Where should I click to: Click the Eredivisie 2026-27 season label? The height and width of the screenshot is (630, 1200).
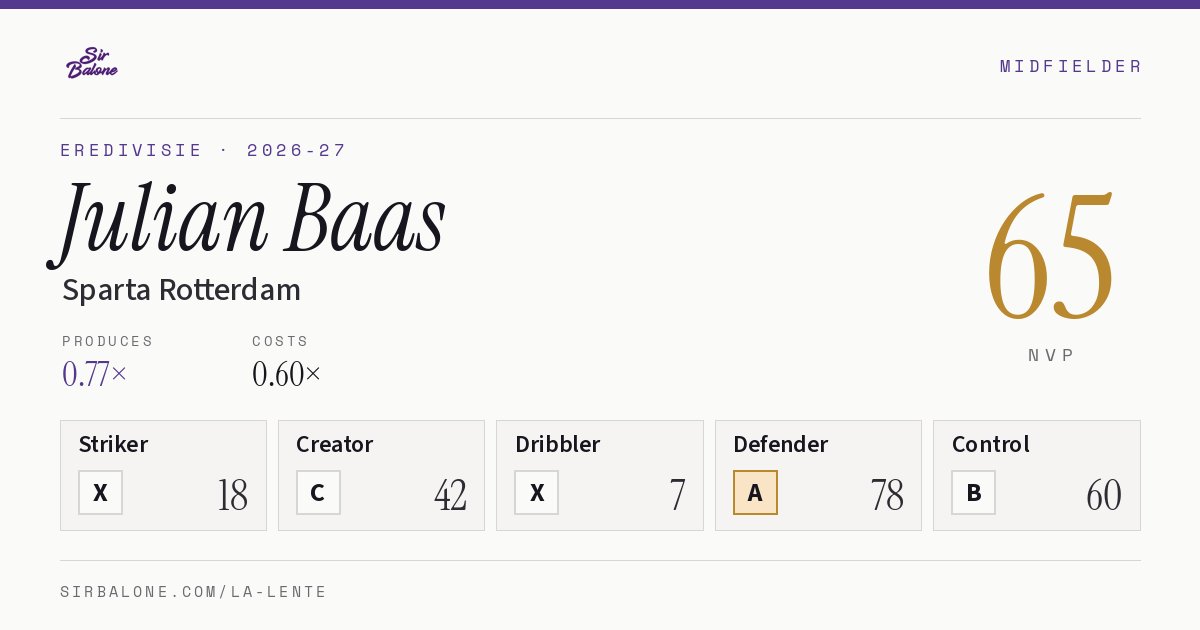coord(203,150)
